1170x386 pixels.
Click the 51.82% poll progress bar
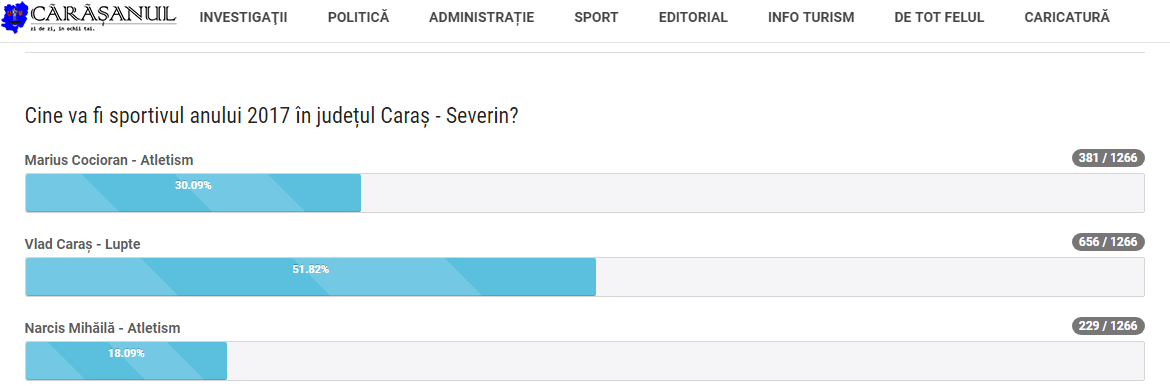(310, 277)
